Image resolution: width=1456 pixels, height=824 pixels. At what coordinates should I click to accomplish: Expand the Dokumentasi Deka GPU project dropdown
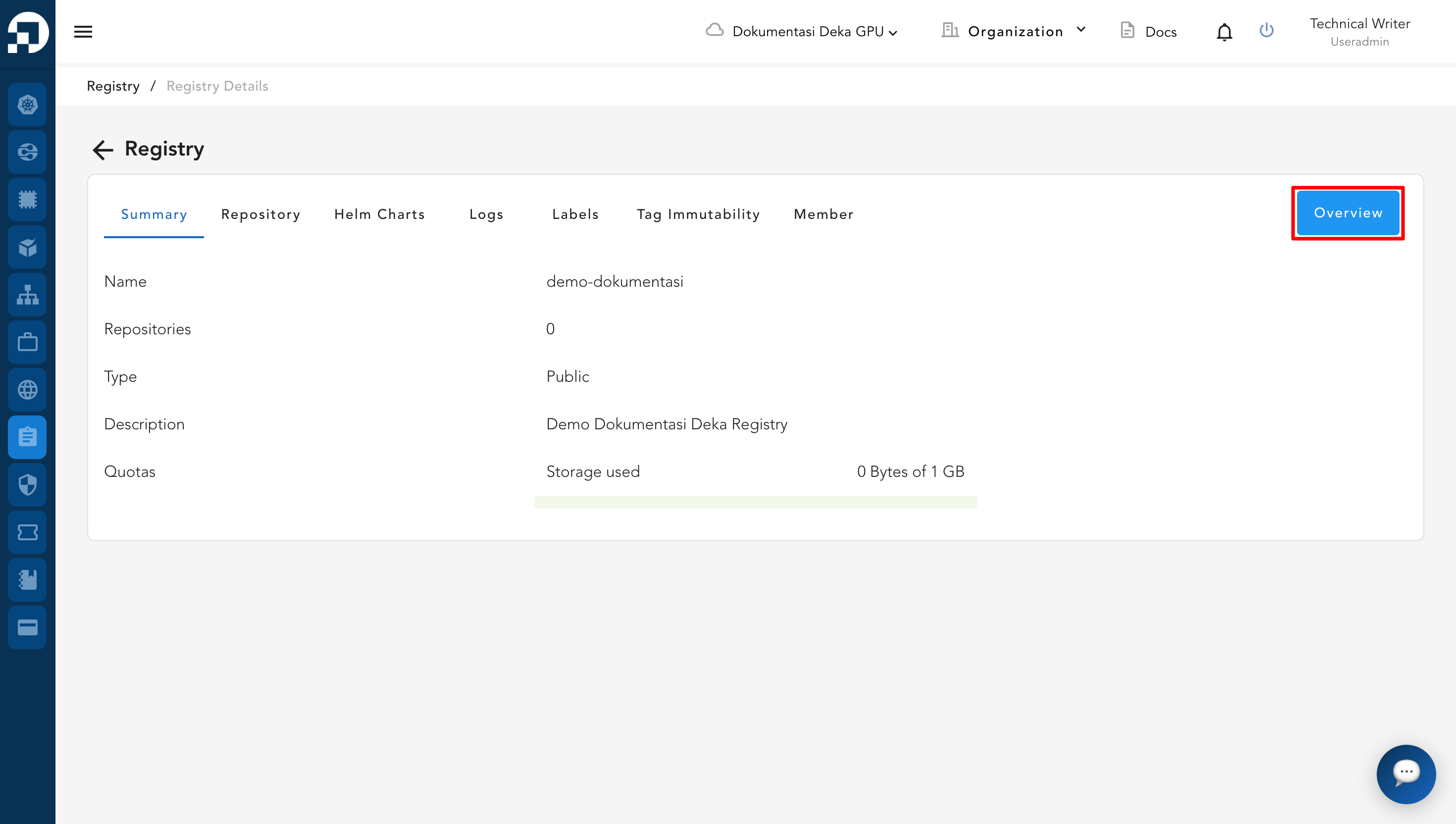(801, 32)
